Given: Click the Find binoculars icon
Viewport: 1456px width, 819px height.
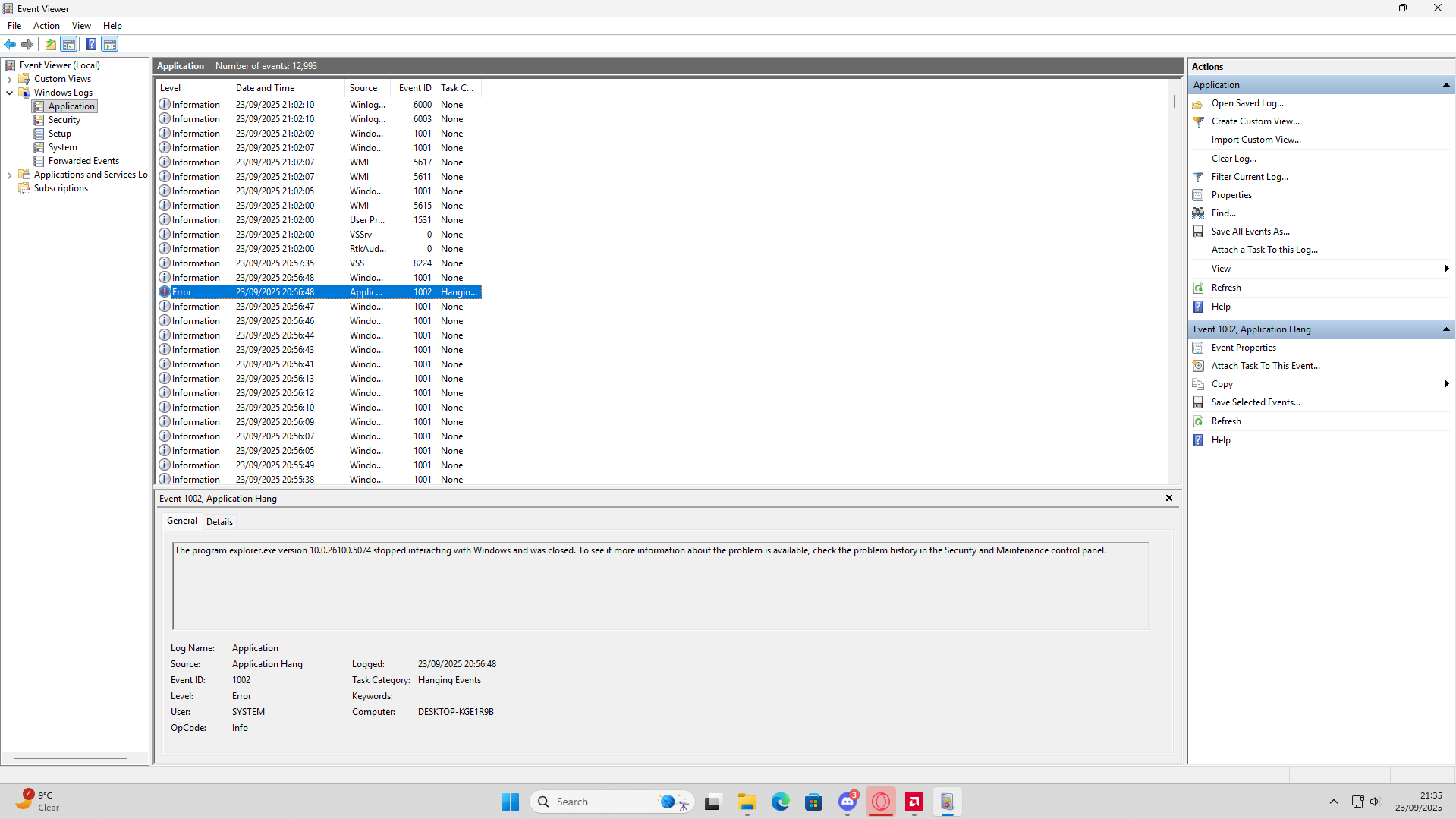Looking at the screenshot, I should (x=1198, y=213).
